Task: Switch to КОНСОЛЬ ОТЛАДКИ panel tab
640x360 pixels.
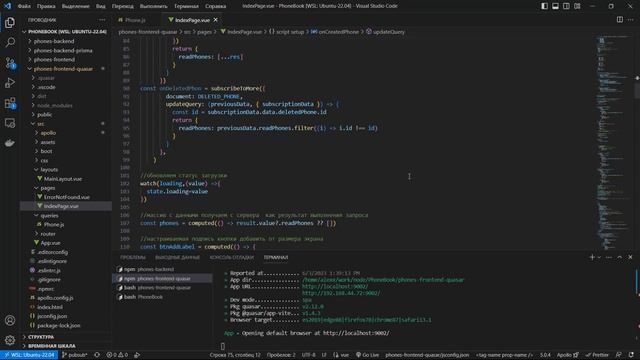Action: 232,257
